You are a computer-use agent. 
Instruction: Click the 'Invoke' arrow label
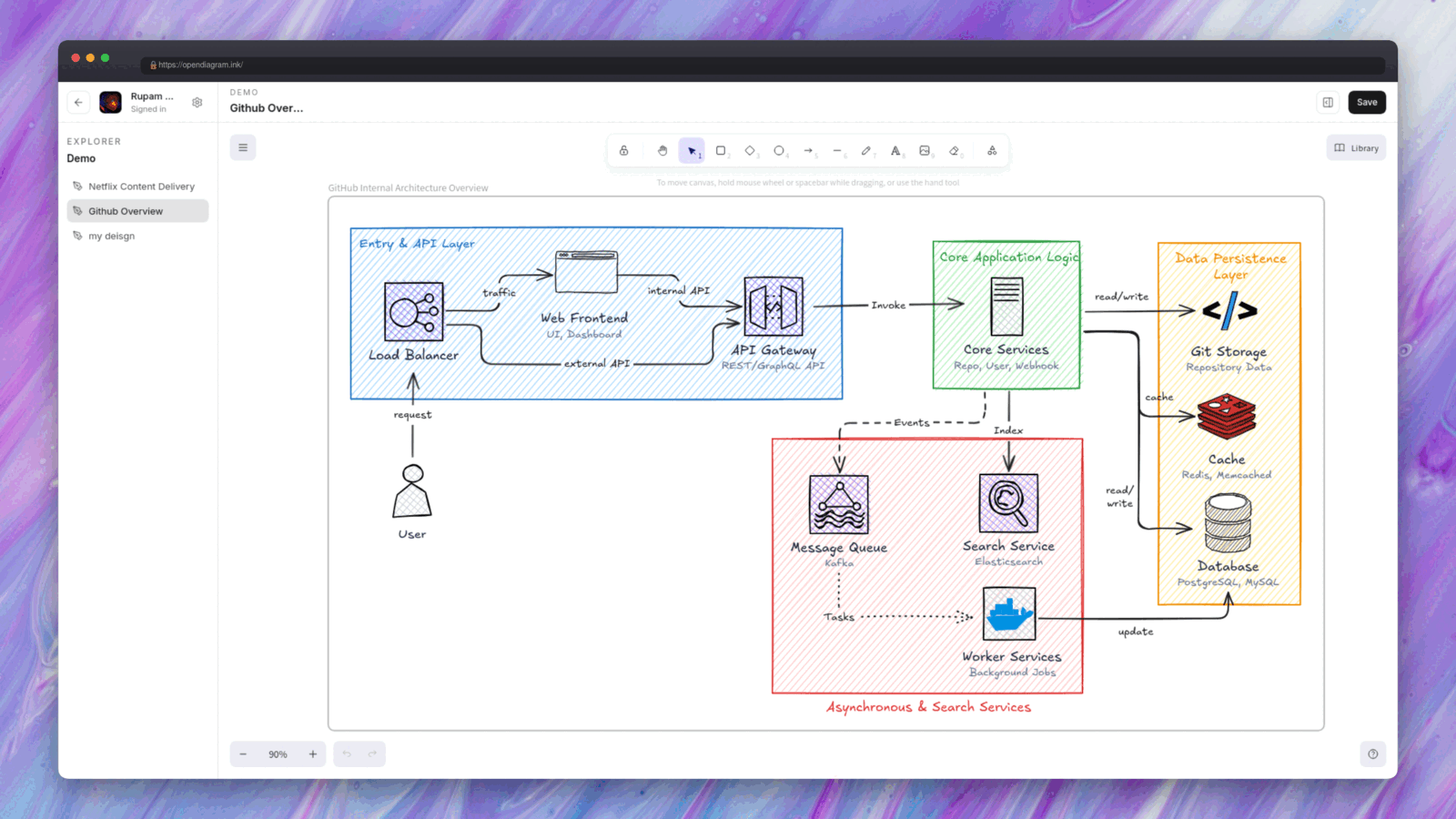(888, 306)
